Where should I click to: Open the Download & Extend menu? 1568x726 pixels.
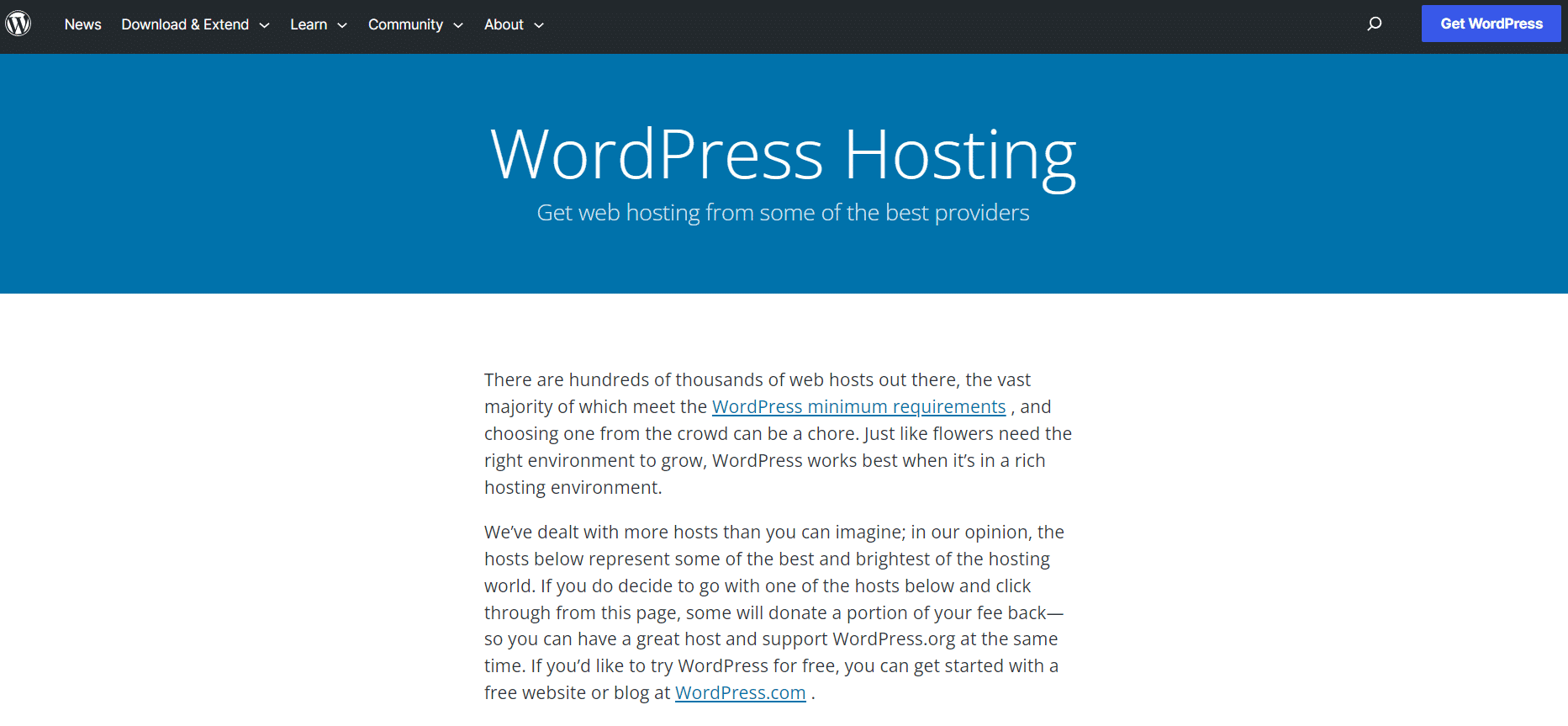coord(185,24)
